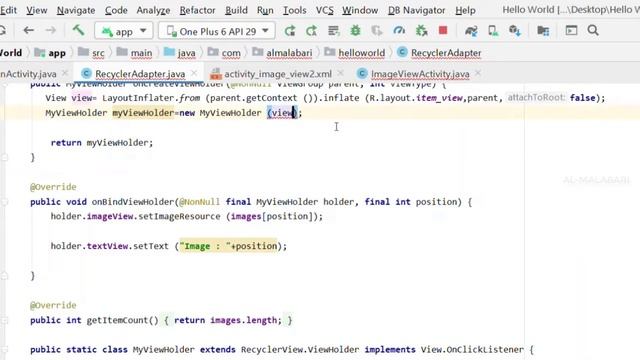Screen dimensions: 640x360
Task: Click the attachToRoot parameter hint
Action: click(x=536, y=98)
